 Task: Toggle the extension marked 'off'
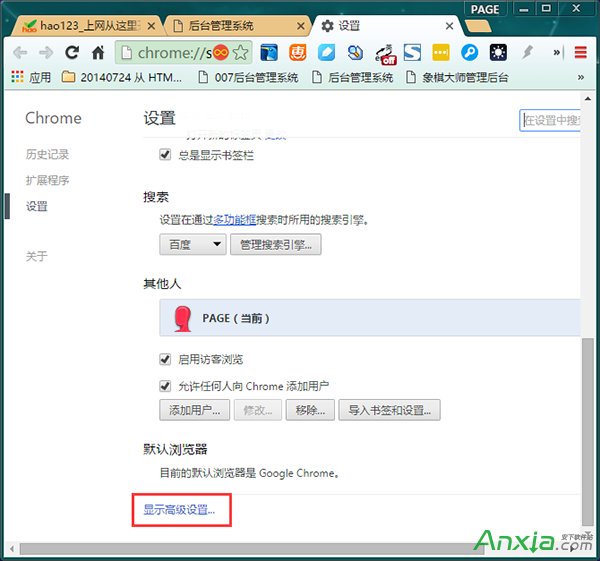(385, 54)
